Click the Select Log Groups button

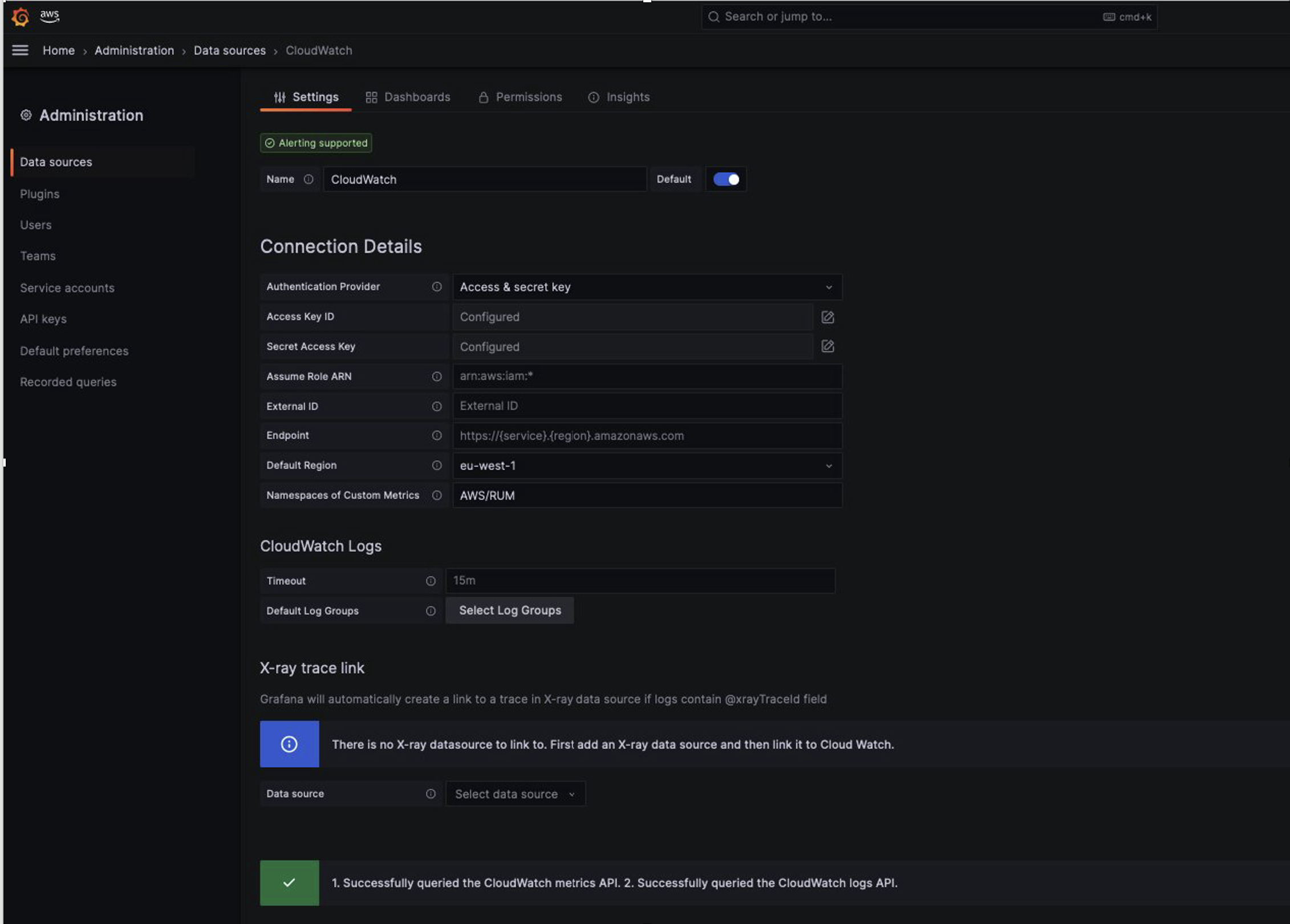click(509, 610)
